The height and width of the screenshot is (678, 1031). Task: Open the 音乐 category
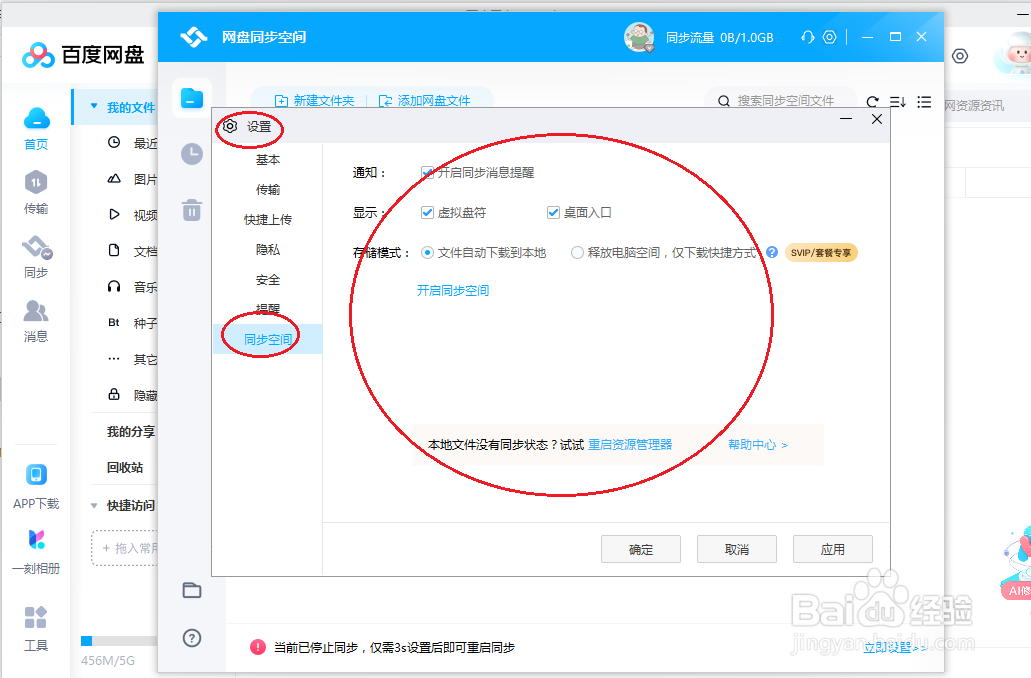(132, 287)
